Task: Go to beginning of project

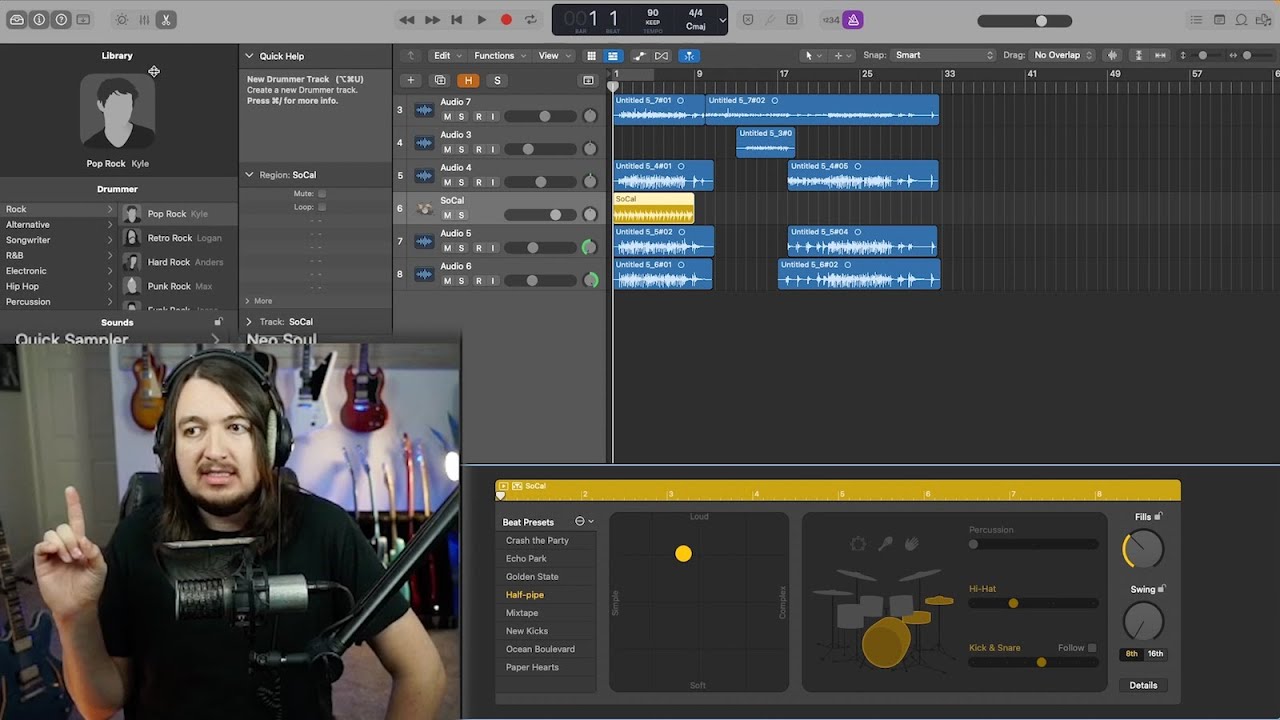Action: (456, 19)
